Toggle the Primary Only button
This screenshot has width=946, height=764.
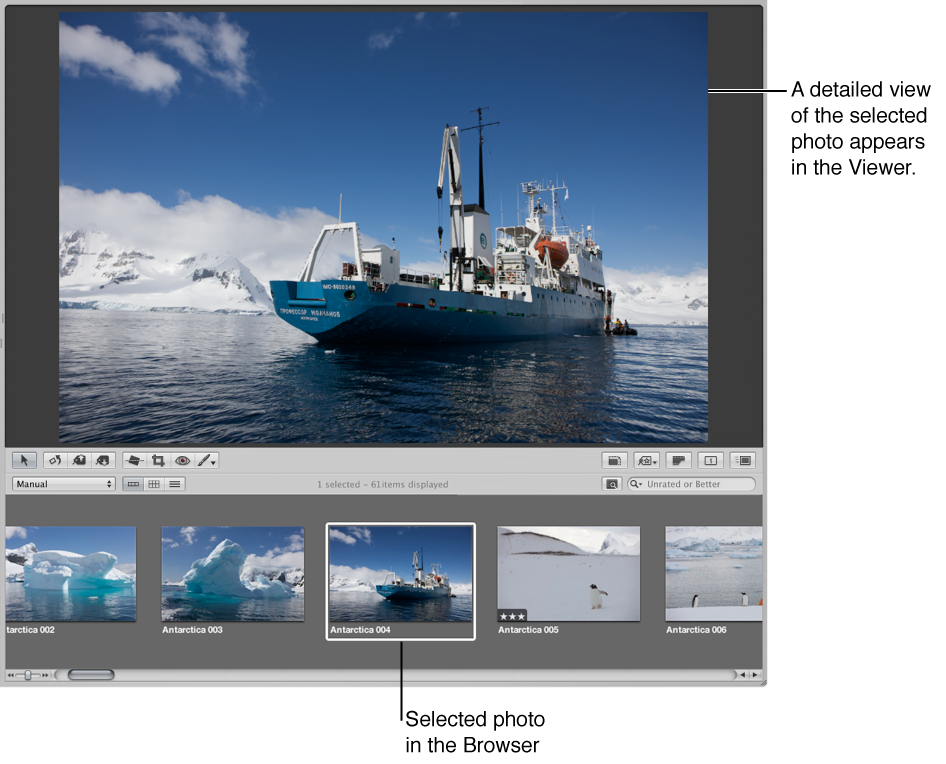pos(710,461)
